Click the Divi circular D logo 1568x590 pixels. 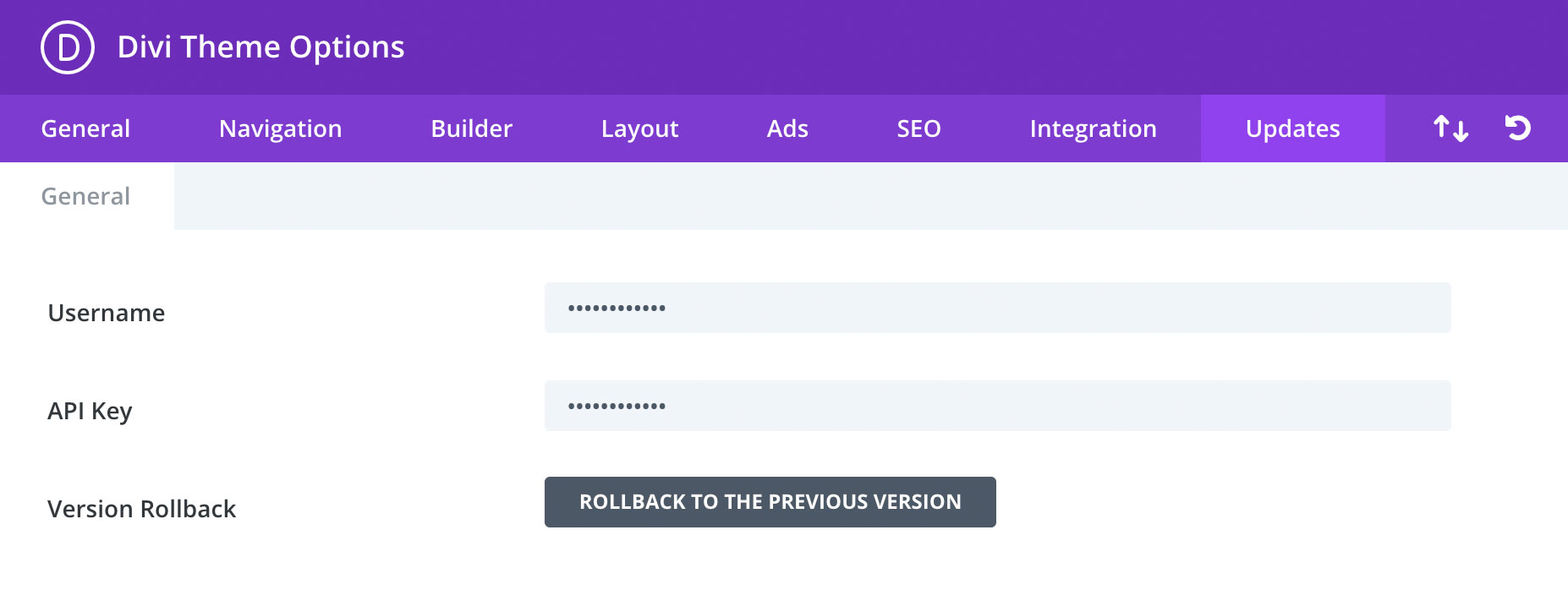[x=68, y=47]
